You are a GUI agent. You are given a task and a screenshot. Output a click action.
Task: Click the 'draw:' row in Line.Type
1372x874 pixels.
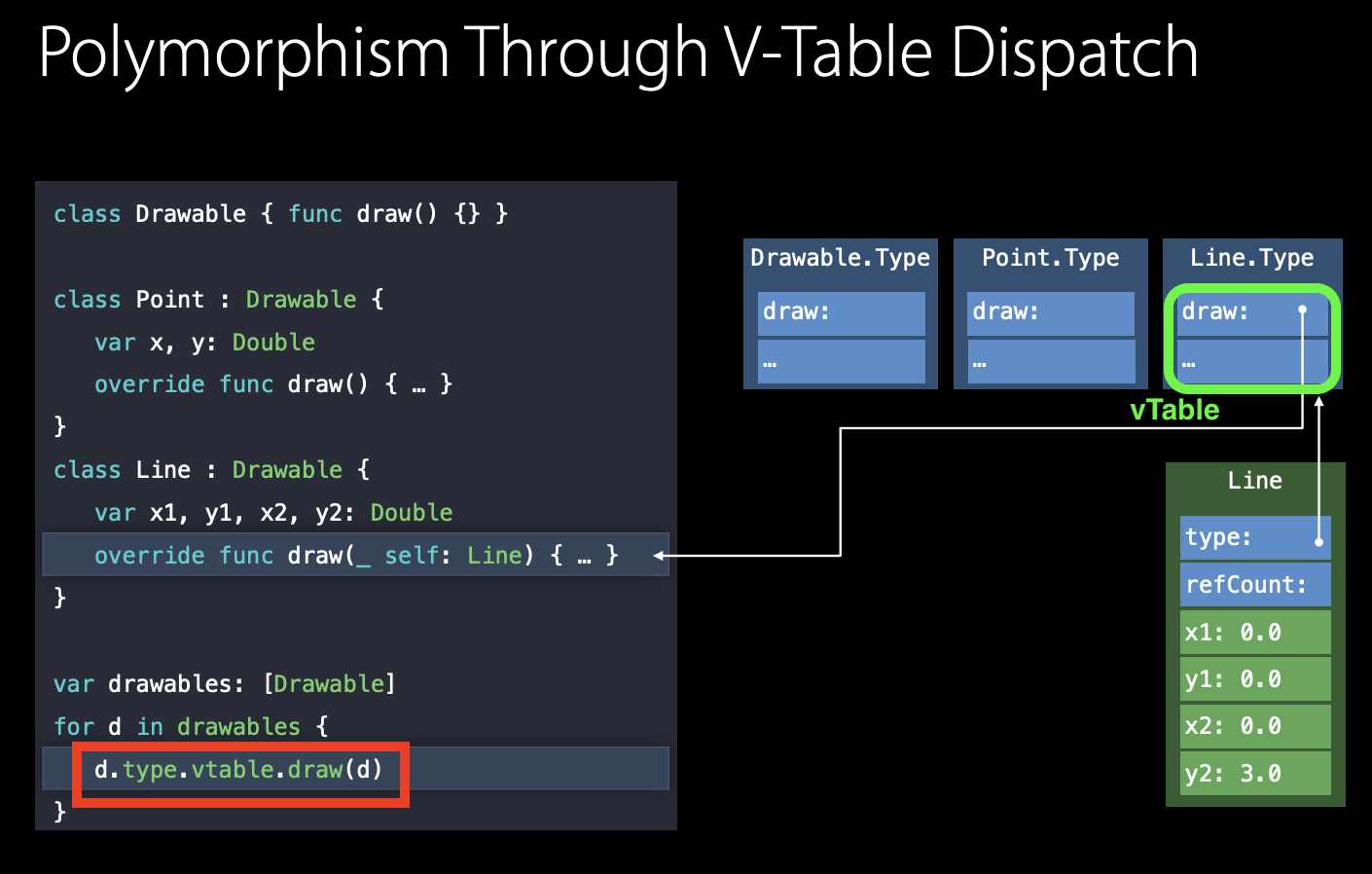[1252, 313]
